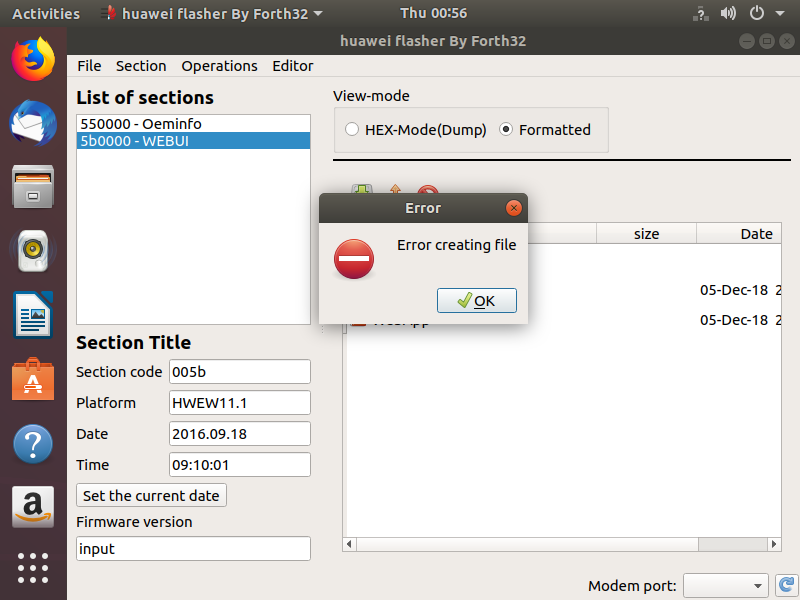
Task: Click Set the current date button
Action: pyautogui.click(x=151, y=495)
